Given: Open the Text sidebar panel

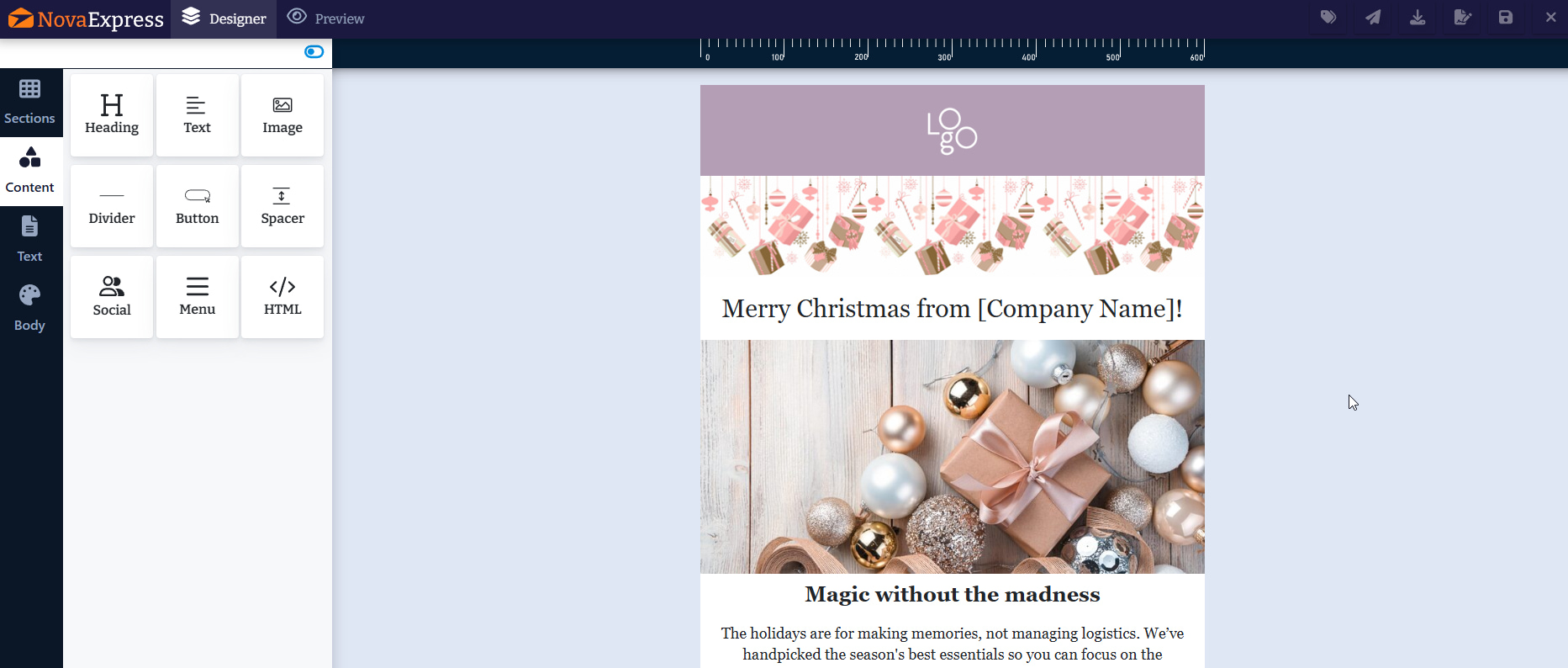Looking at the screenshot, I should [x=30, y=240].
